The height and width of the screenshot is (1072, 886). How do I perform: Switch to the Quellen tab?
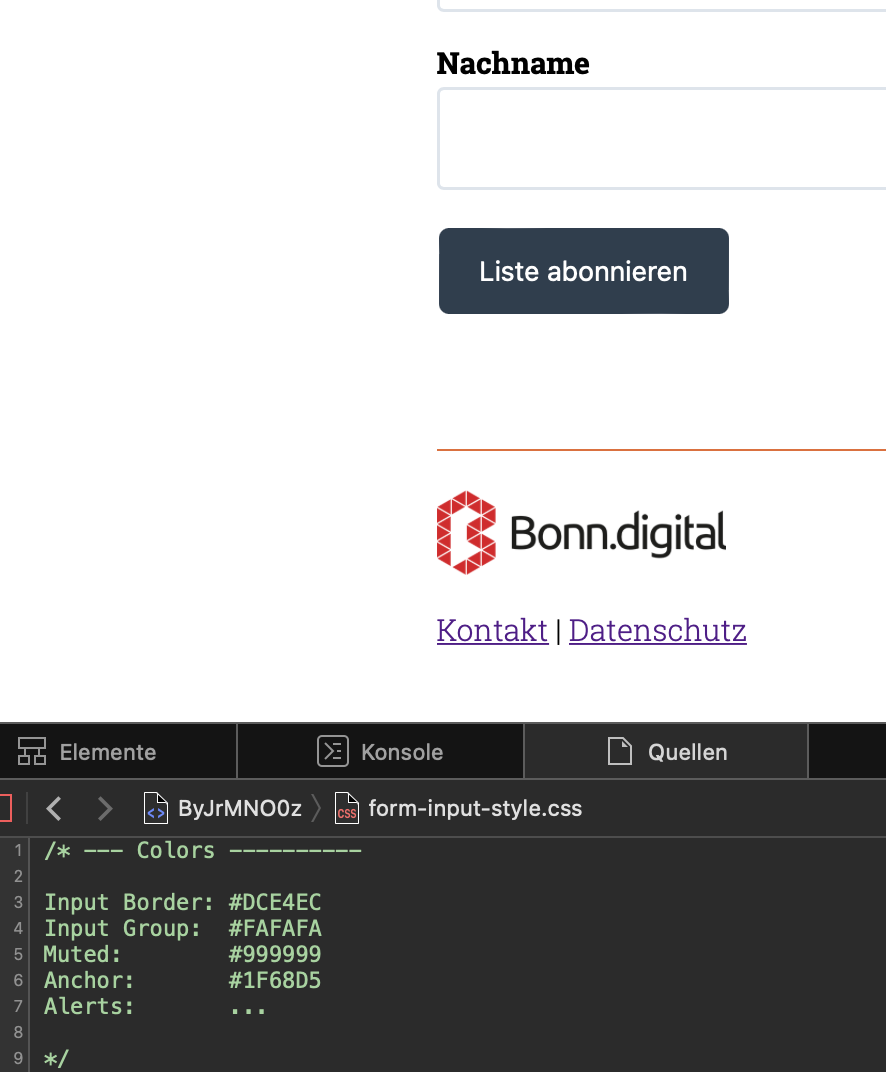pyautogui.click(x=666, y=751)
